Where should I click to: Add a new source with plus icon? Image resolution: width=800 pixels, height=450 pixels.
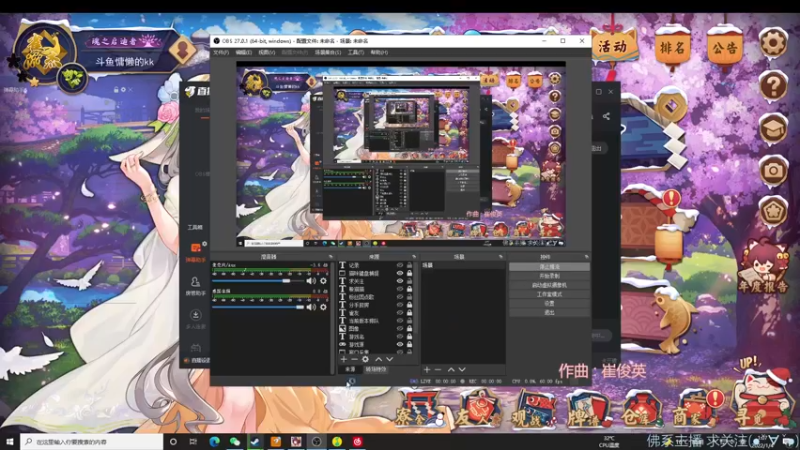(x=343, y=359)
